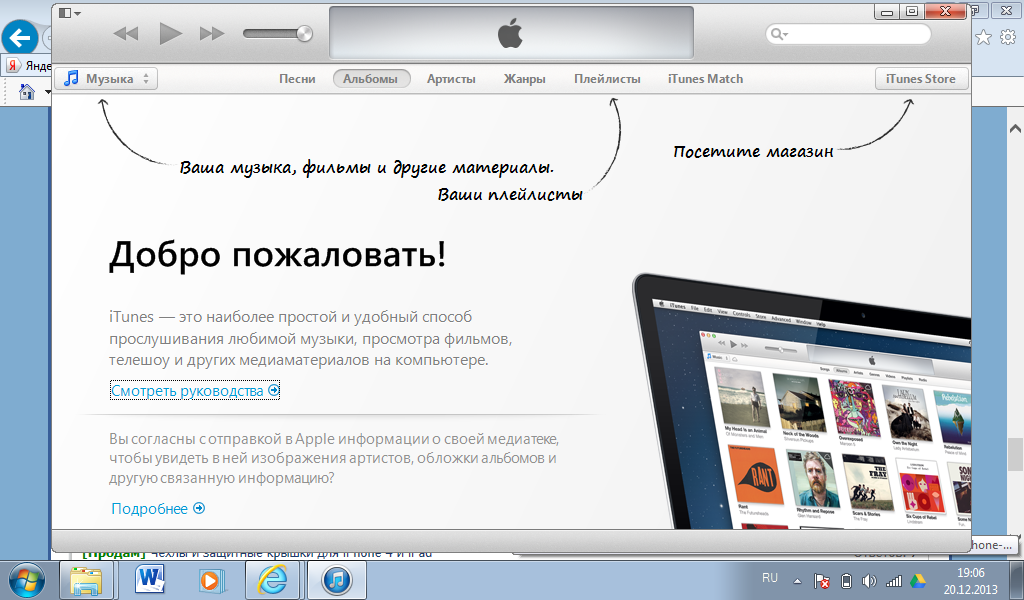Launch Windows Media Player from the taskbar
This screenshot has width=1024, height=600.
click(212, 580)
